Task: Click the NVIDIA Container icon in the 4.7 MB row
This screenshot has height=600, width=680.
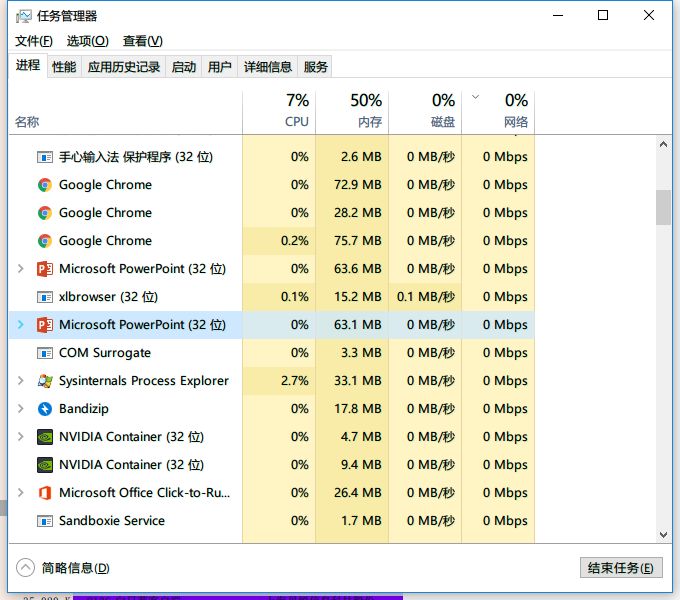Action: click(45, 437)
